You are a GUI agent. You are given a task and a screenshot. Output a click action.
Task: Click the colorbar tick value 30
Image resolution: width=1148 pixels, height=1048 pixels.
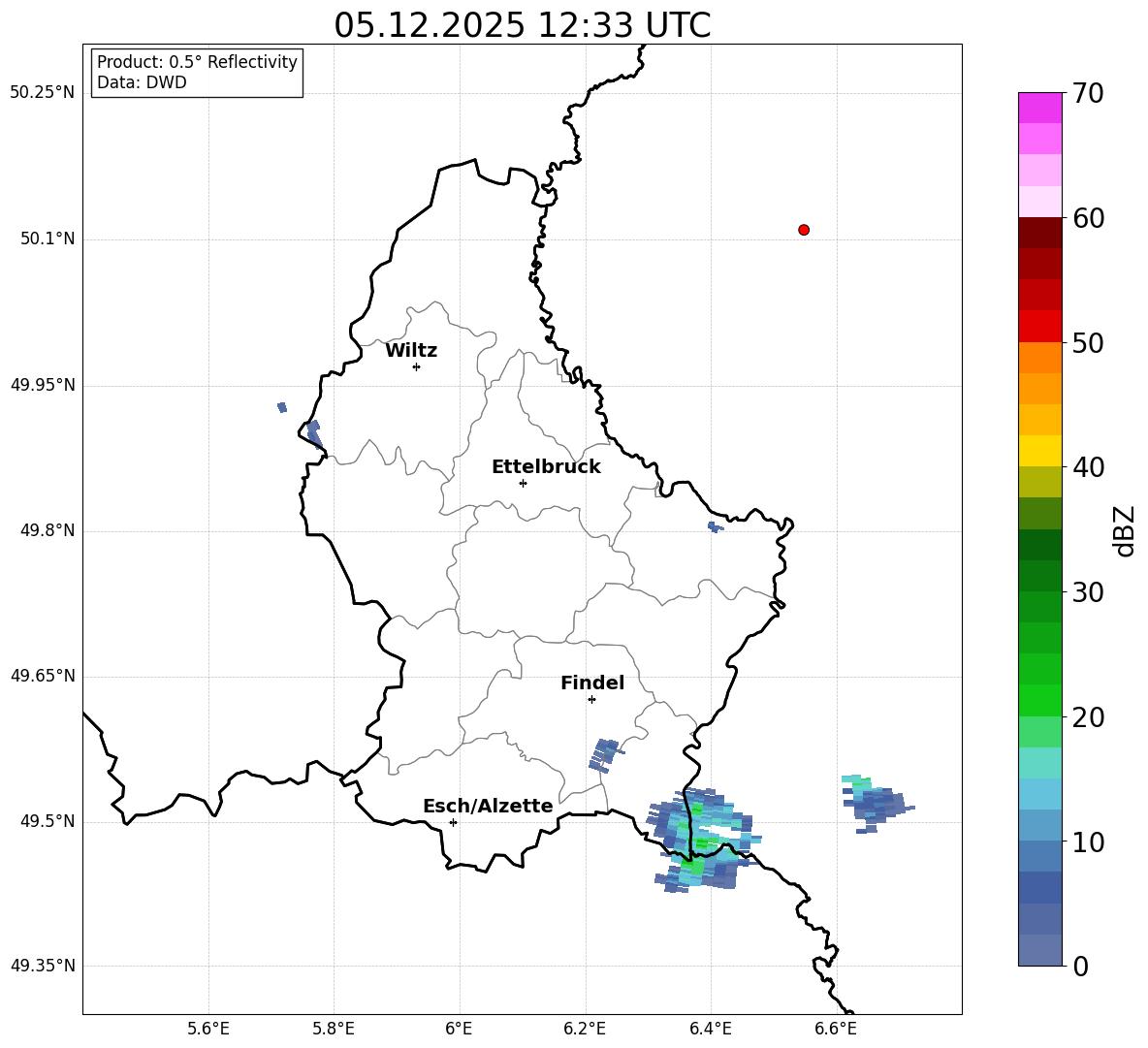point(1089,592)
